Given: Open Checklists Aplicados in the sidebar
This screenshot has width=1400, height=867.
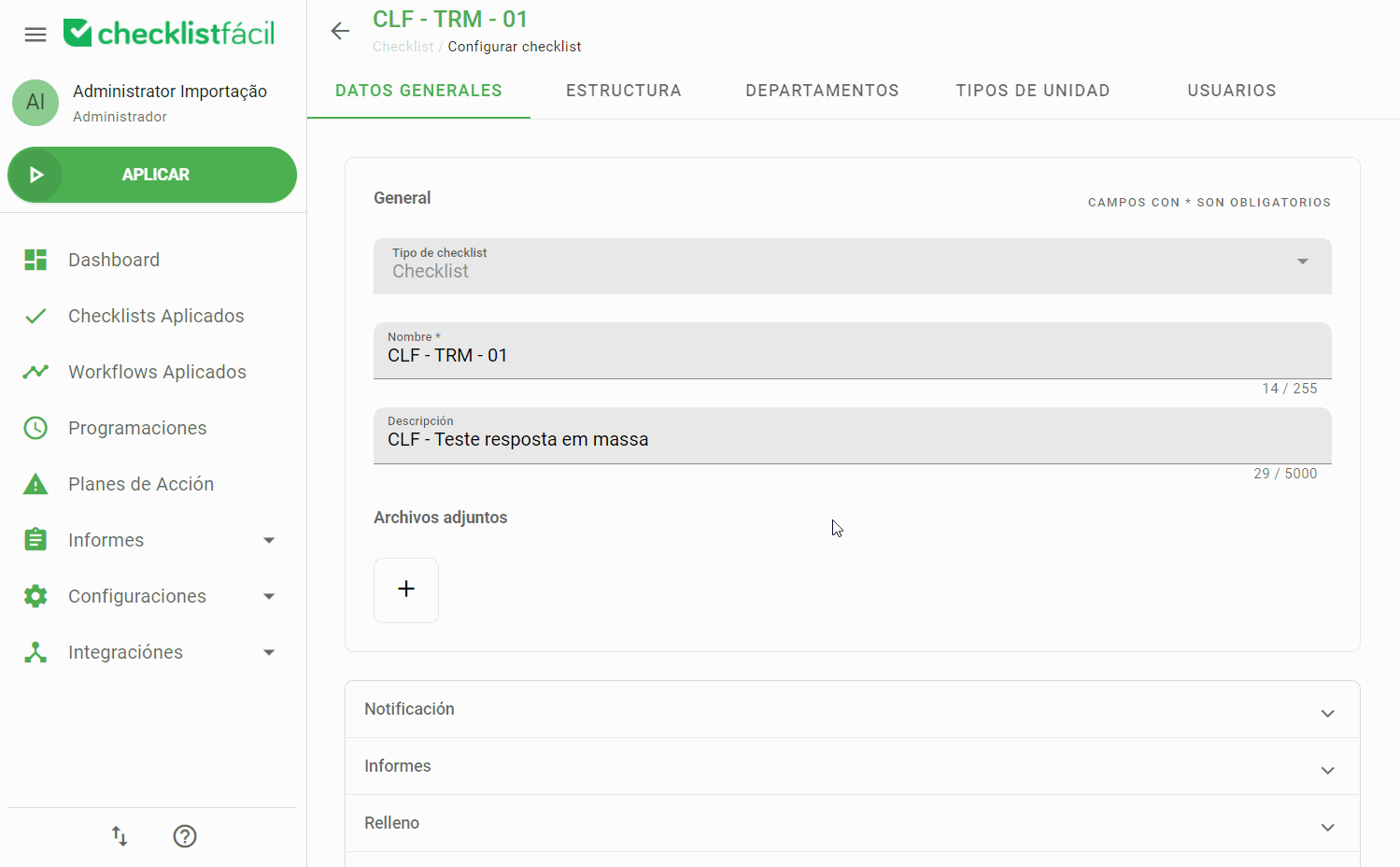Looking at the screenshot, I should [x=156, y=316].
